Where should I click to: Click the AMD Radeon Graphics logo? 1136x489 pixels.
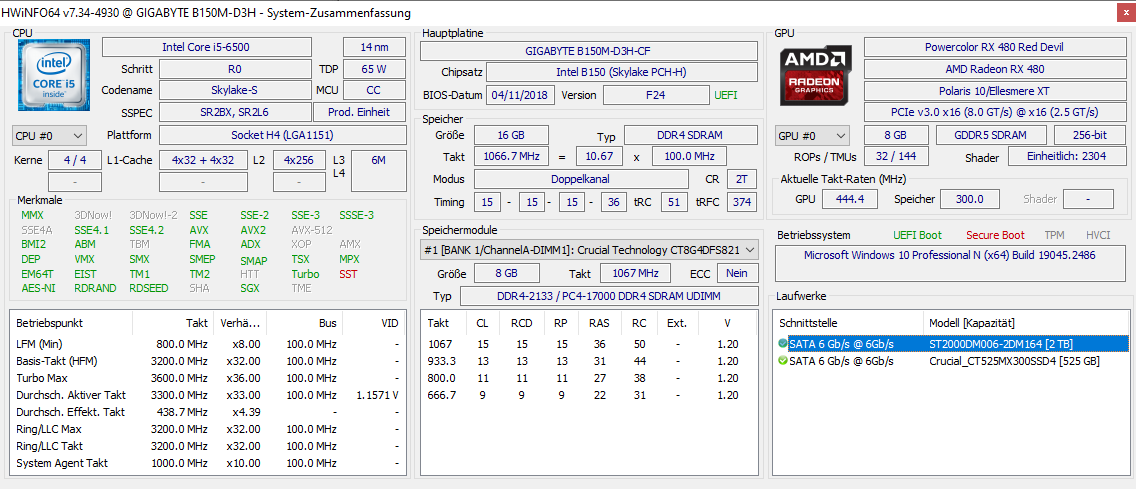(815, 76)
